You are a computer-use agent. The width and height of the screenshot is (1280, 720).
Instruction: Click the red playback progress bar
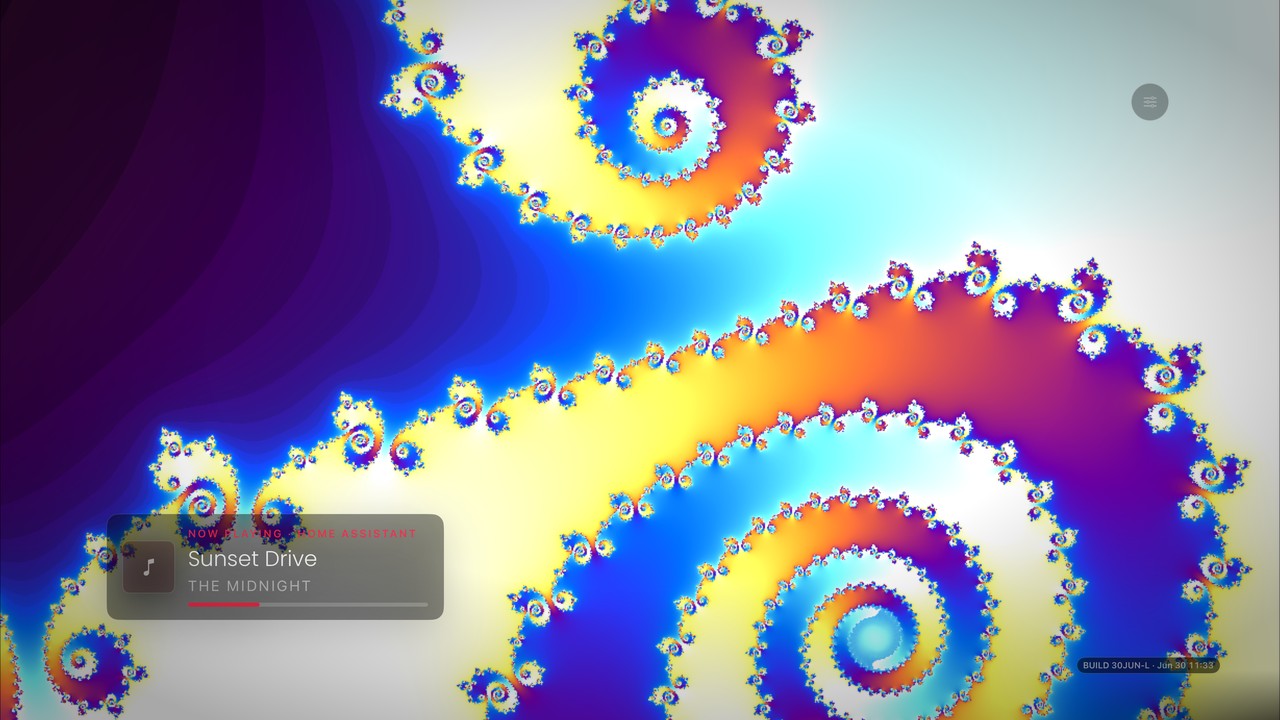coord(308,604)
